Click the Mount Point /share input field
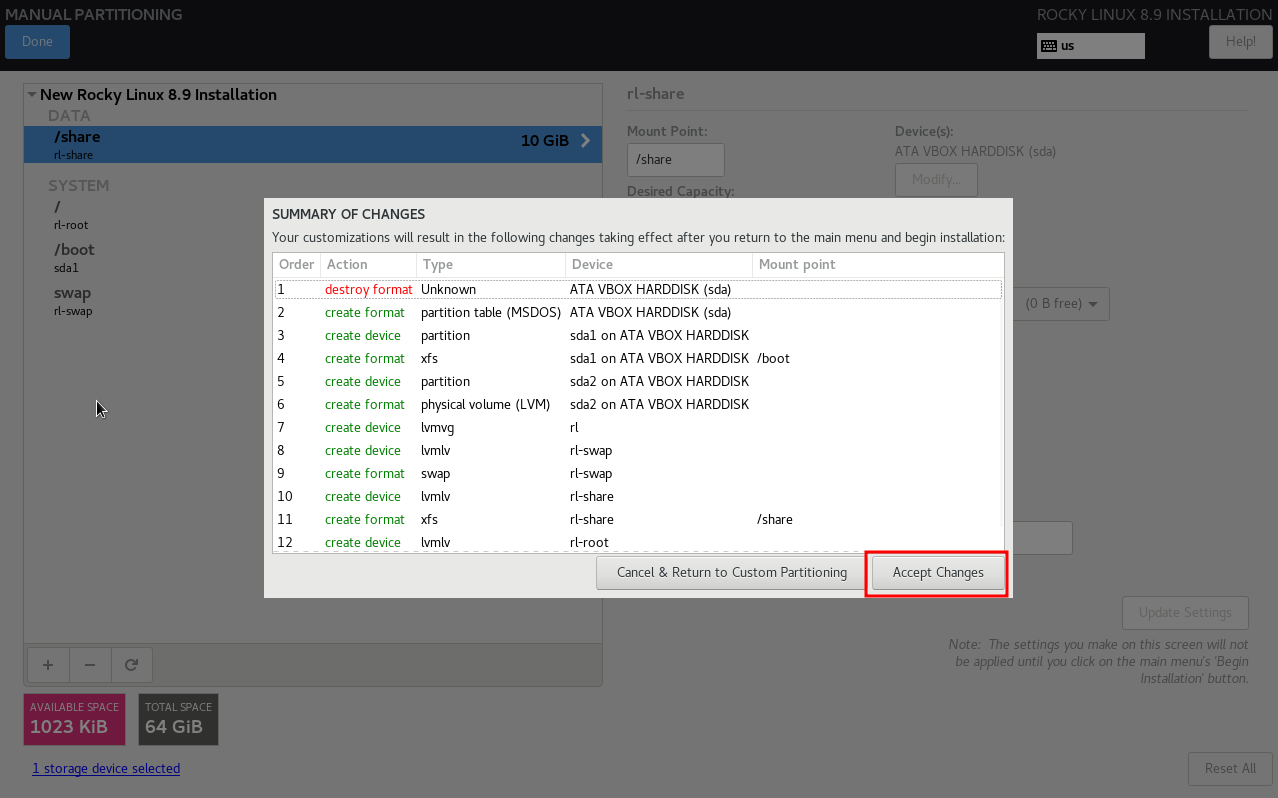This screenshot has width=1278, height=798. [676, 160]
